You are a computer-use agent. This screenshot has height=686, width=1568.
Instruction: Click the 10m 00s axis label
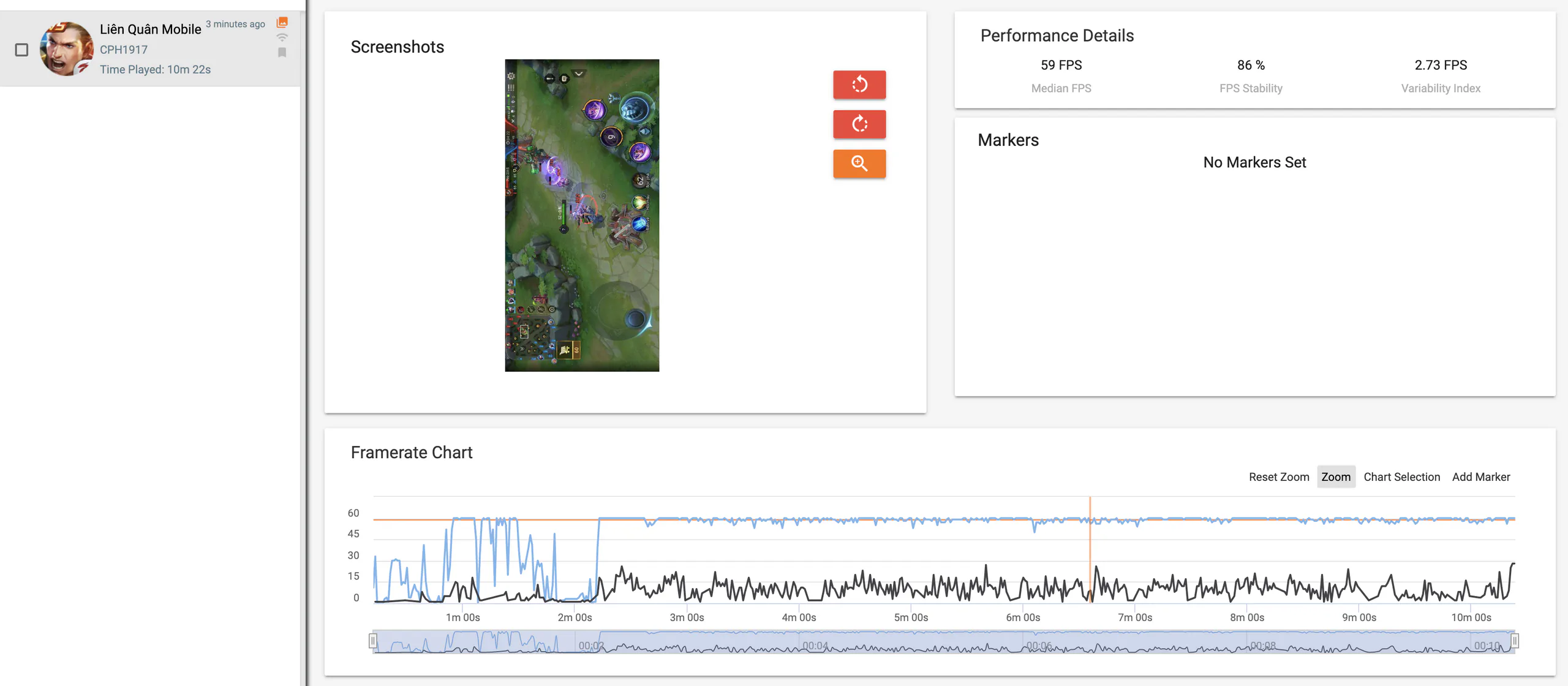point(1471,617)
